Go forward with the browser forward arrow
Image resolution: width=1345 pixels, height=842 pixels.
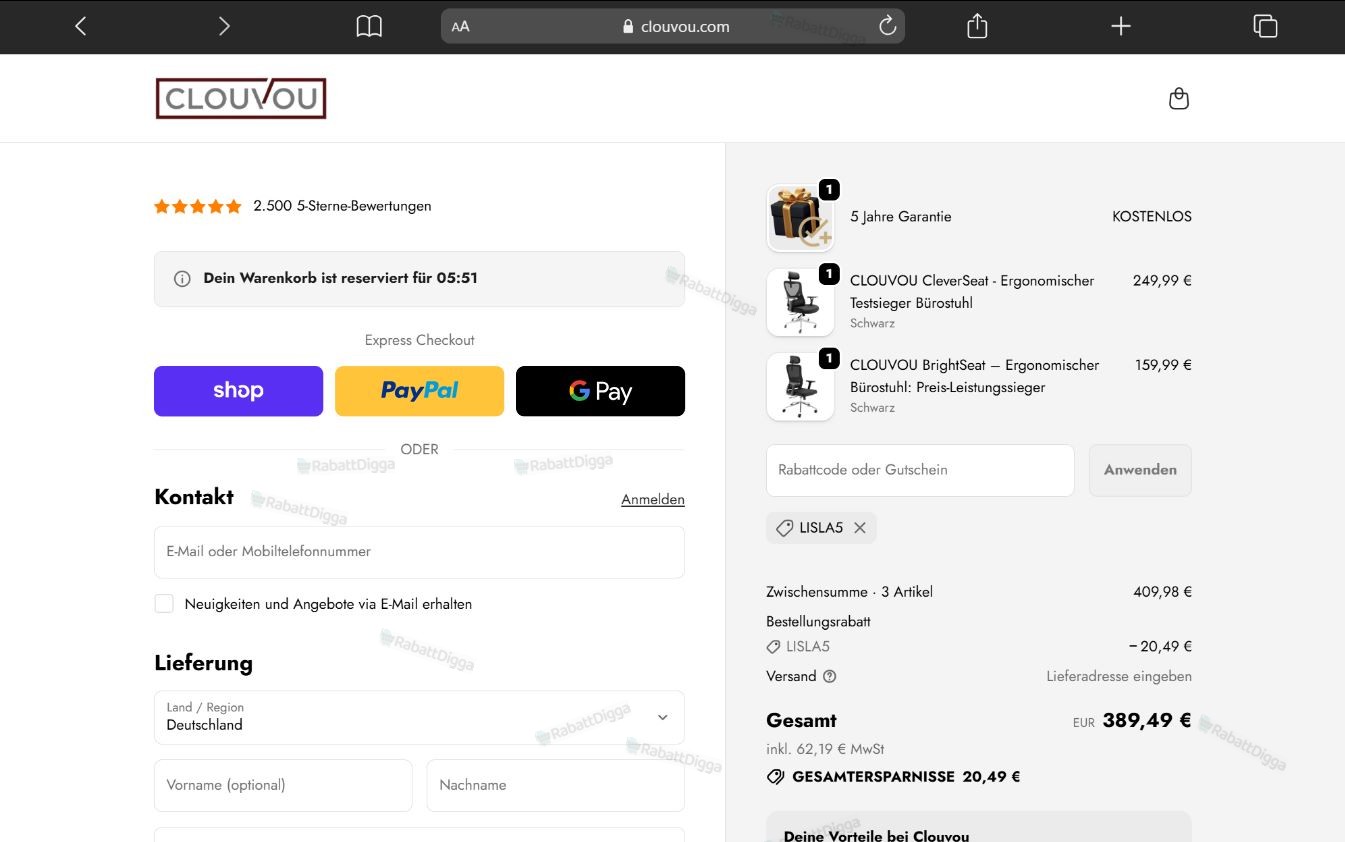224,26
